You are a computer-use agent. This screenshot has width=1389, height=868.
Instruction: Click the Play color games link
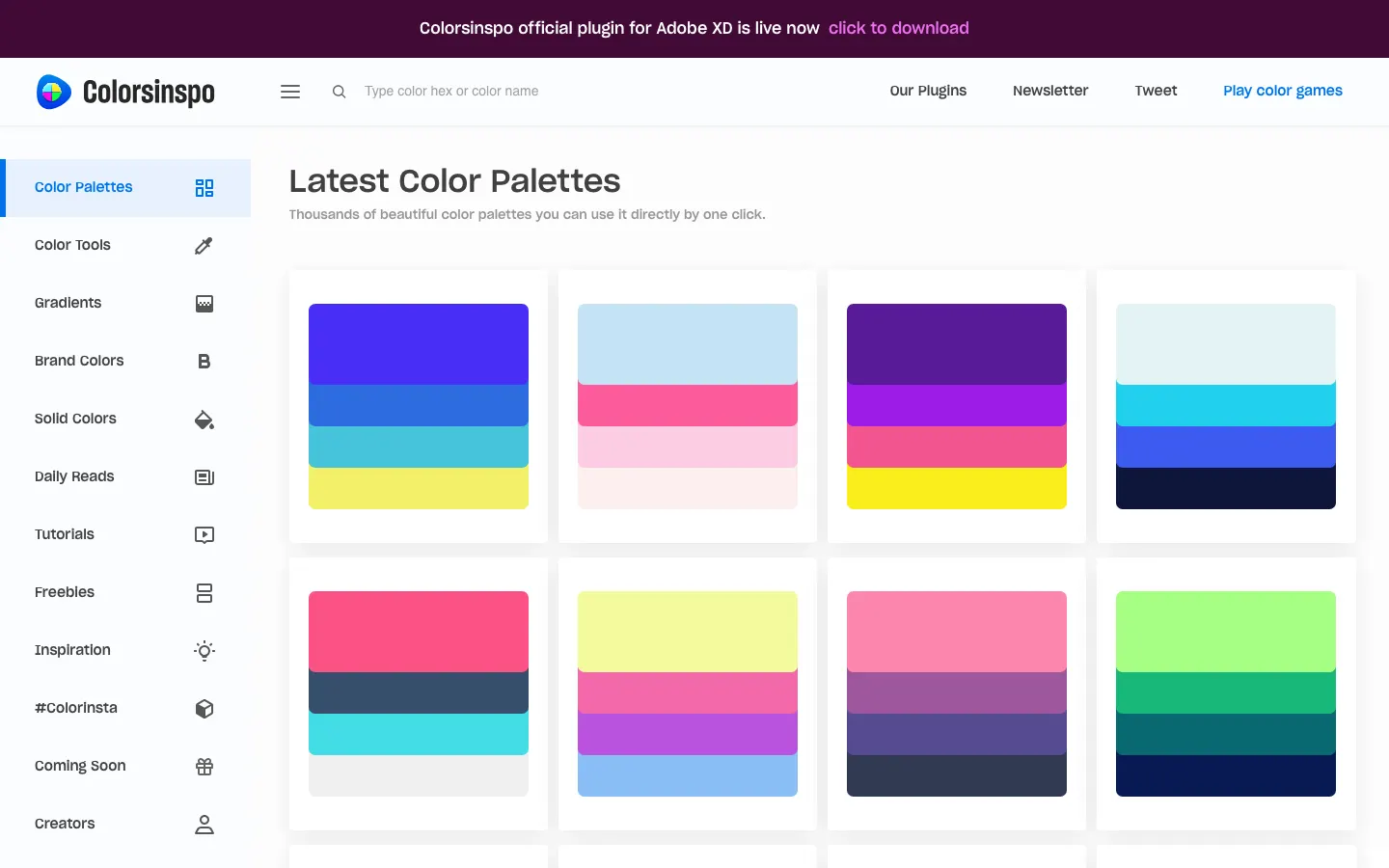tap(1282, 91)
